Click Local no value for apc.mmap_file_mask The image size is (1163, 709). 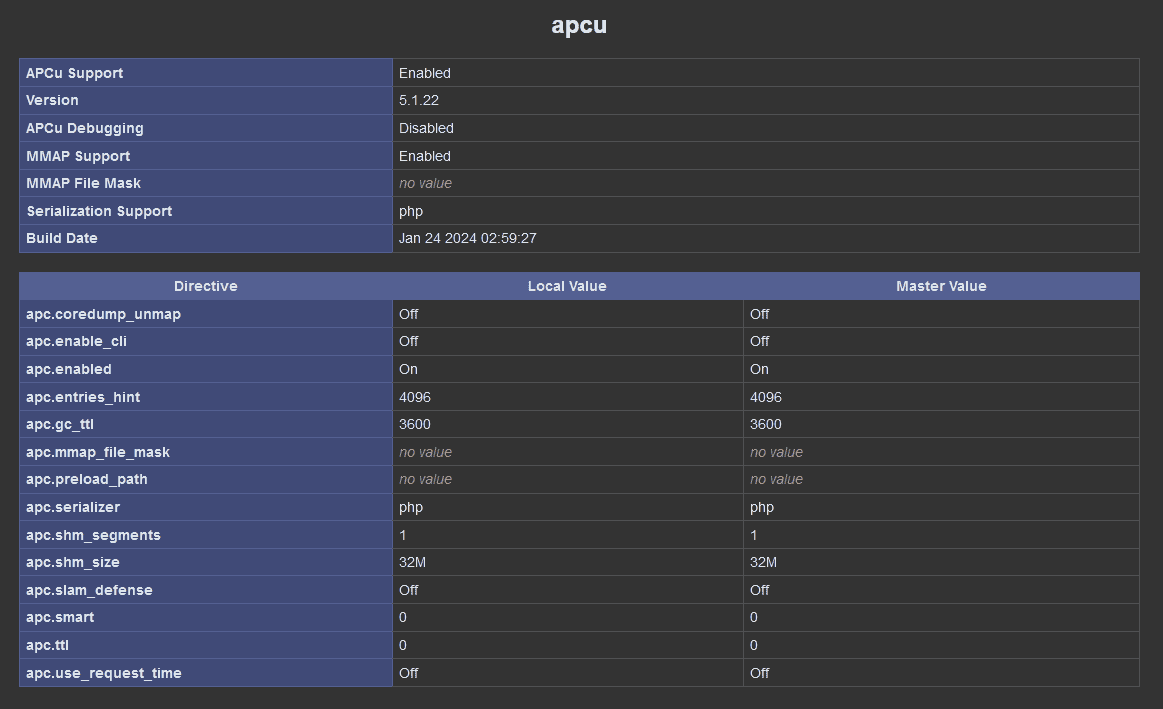pos(425,452)
